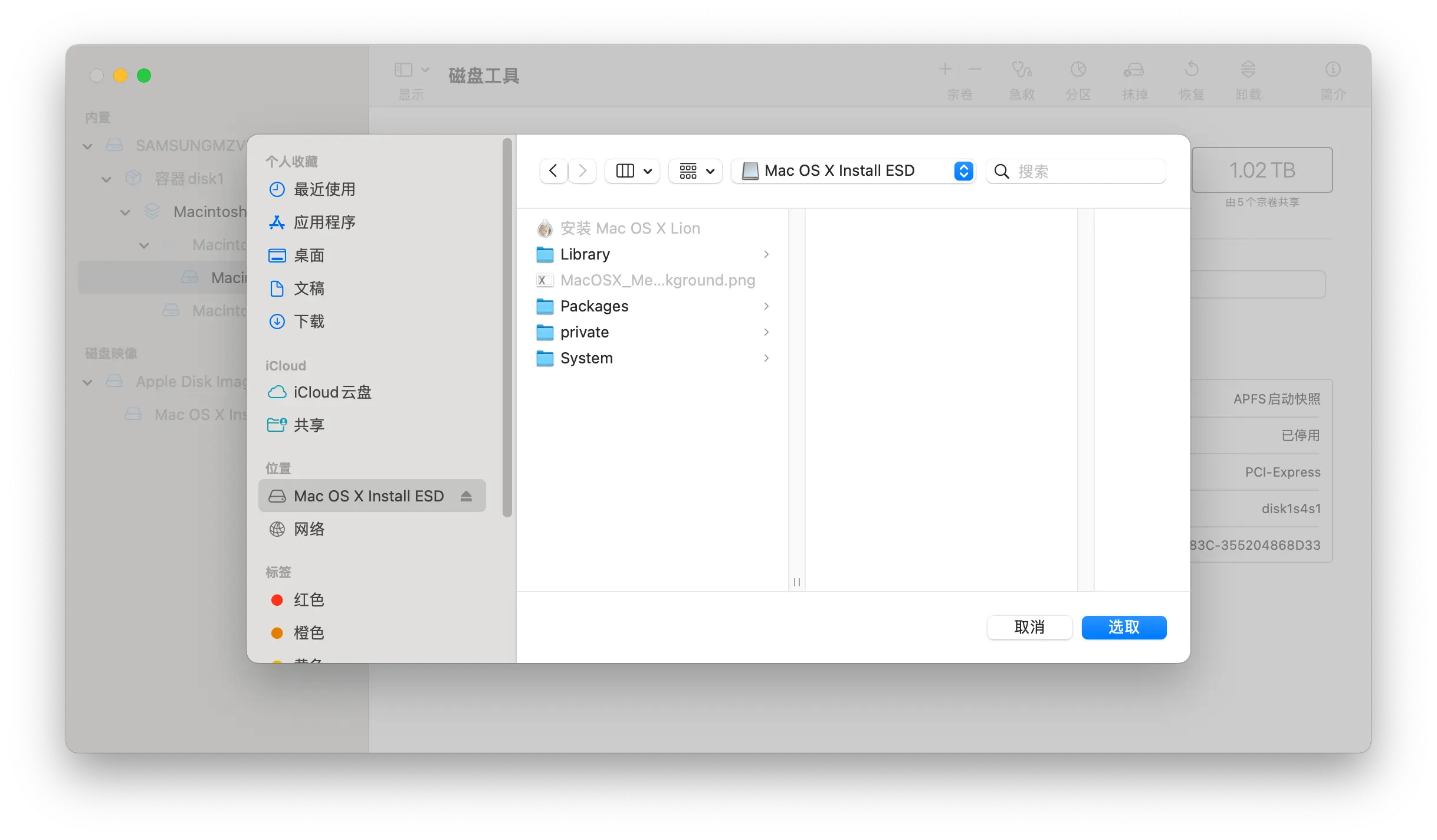Click 恢复 restore in Disk Utility
Image resolution: width=1437 pixels, height=840 pixels.
tap(1191, 80)
